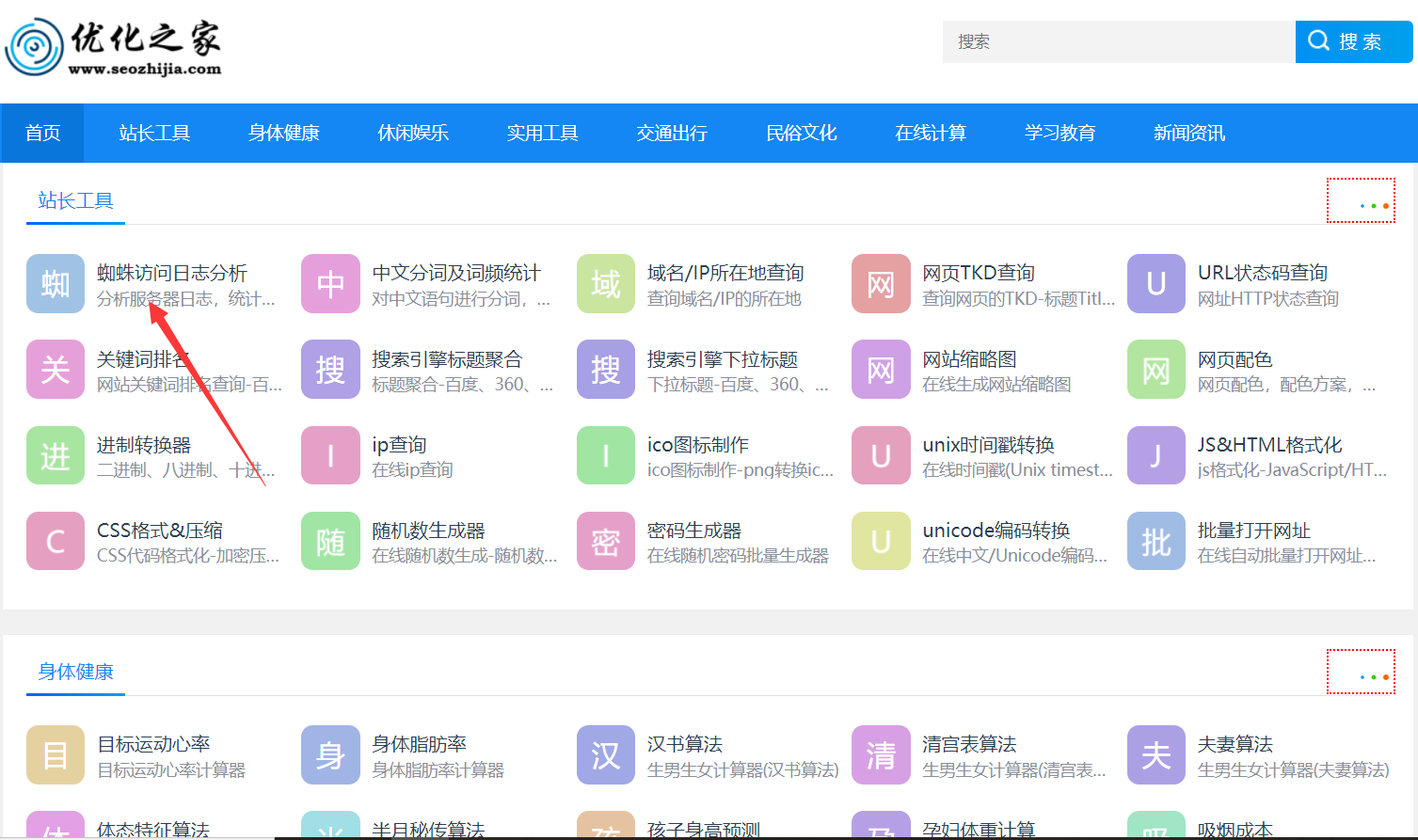Select 搜索引擎下拉标题 icon

click(606, 370)
